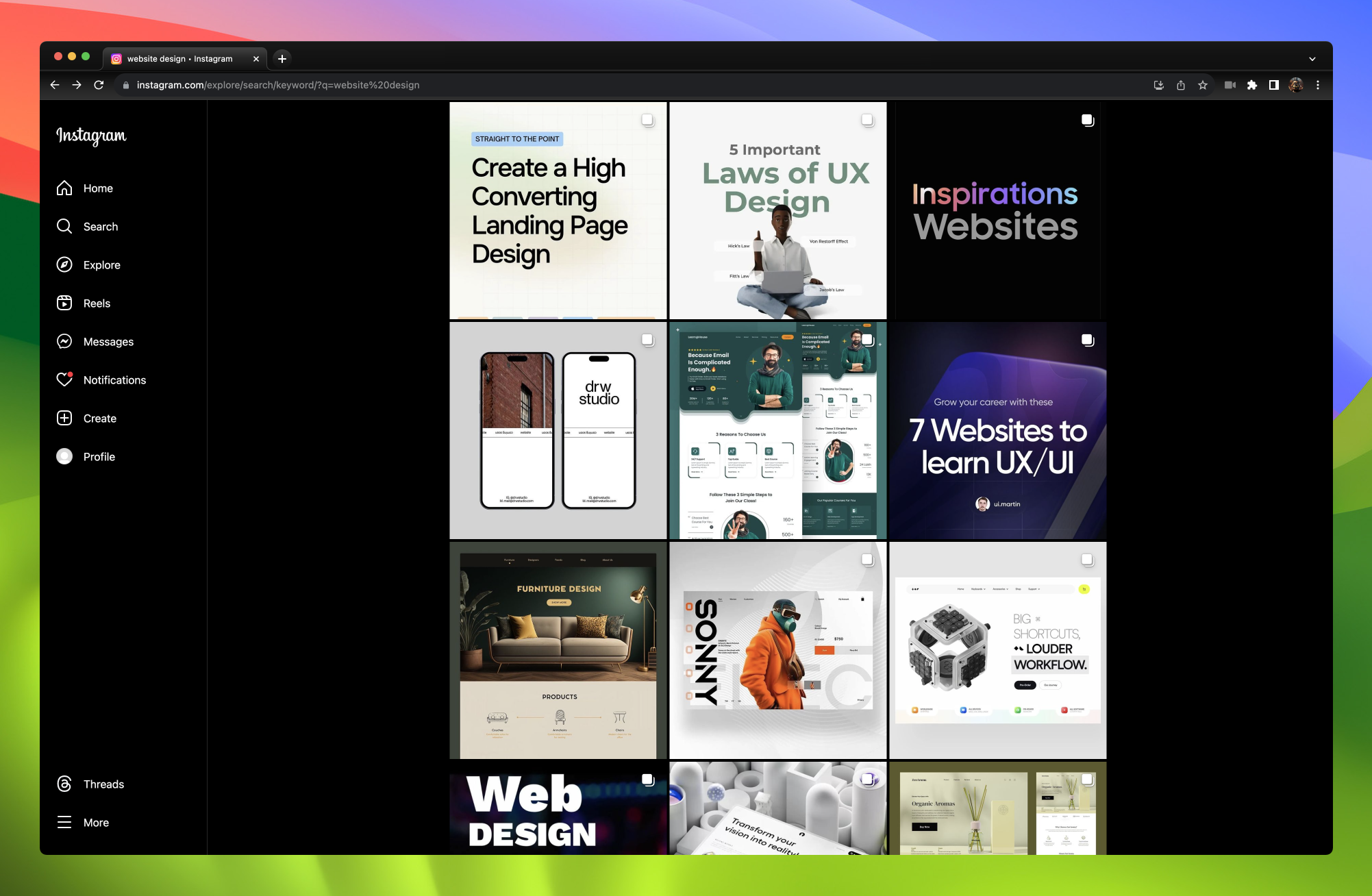This screenshot has width=1372, height=896.
Task: Open the 'Create a High Converting Landing Page' post
Action: click(x=558, y=210)
